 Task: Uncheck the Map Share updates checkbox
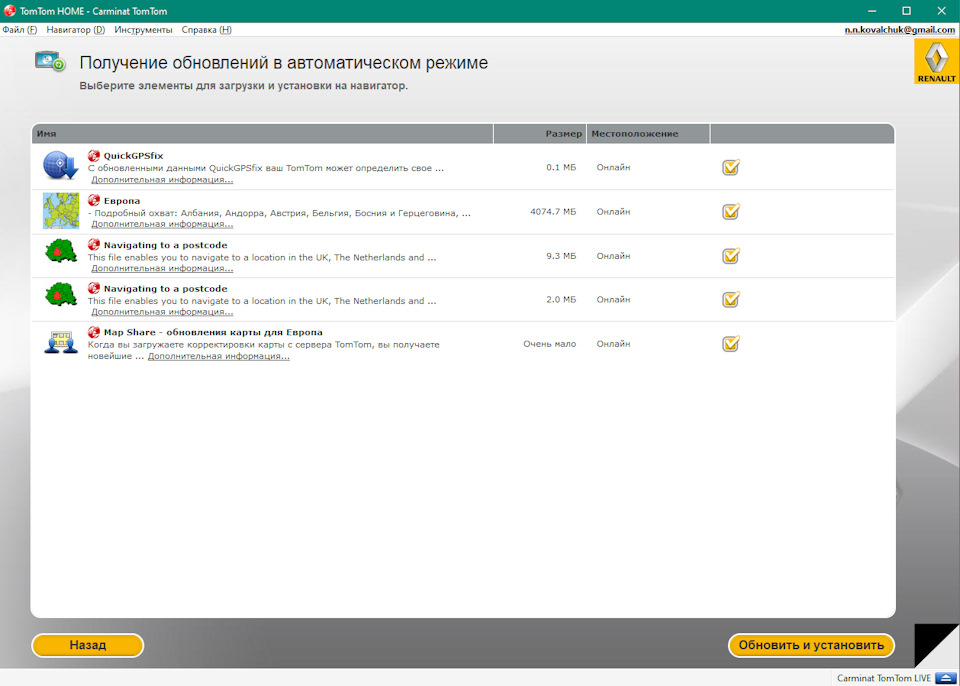tap(730, 344)
